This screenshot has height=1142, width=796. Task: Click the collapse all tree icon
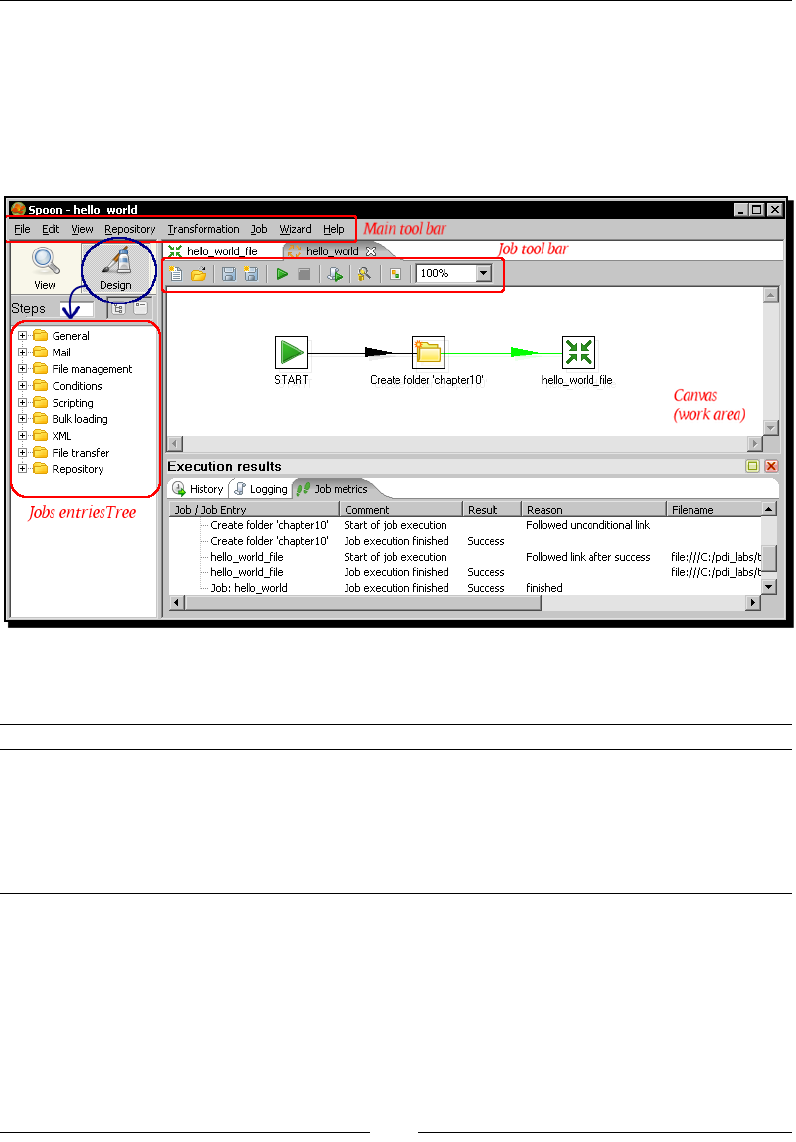(141, 308)
